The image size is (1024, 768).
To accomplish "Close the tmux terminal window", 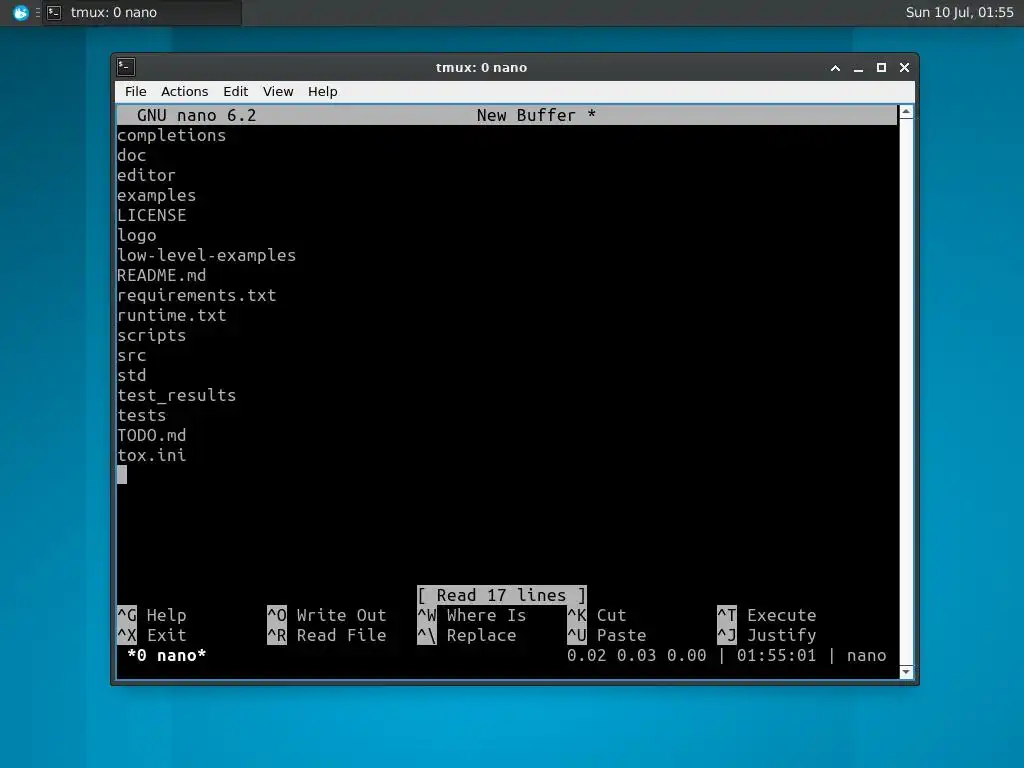I will [x=904, y=68].
